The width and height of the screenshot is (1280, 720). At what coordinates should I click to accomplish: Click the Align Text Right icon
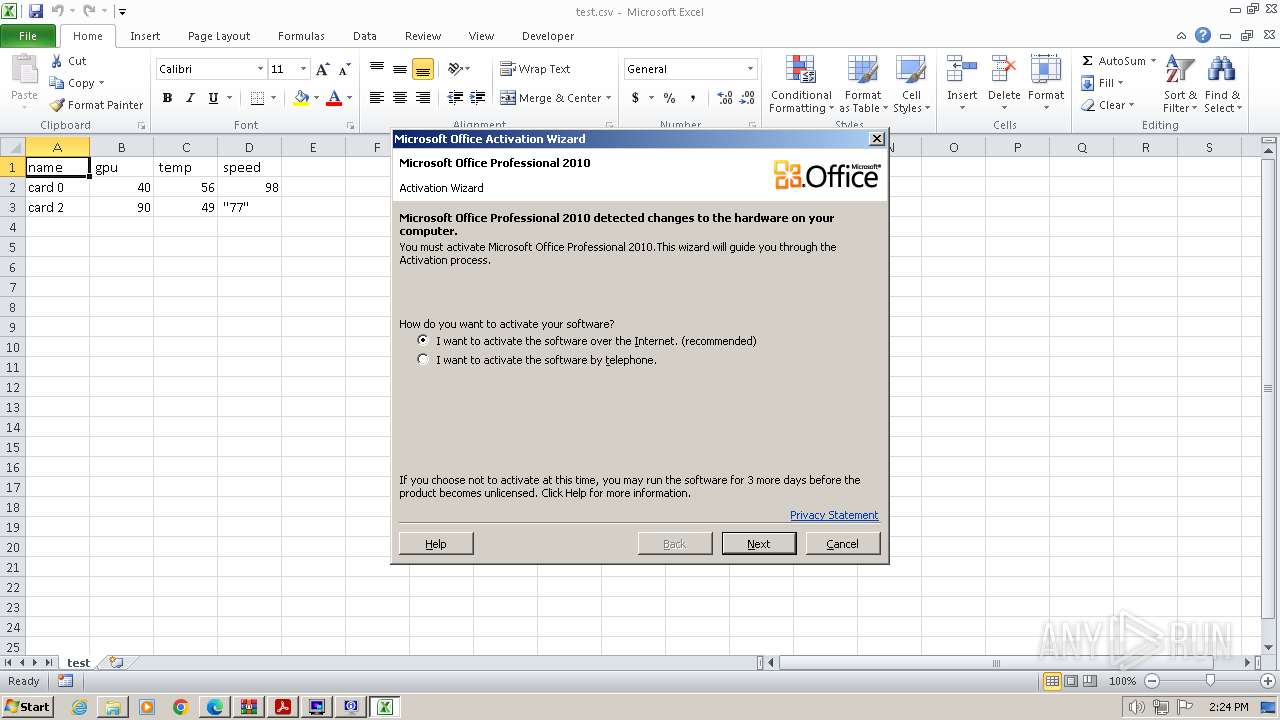tap(423, 98)
